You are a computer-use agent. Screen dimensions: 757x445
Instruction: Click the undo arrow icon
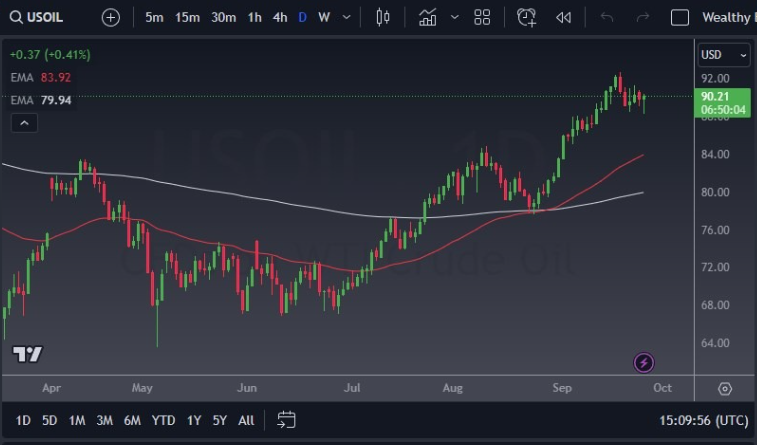coord(607,17)
